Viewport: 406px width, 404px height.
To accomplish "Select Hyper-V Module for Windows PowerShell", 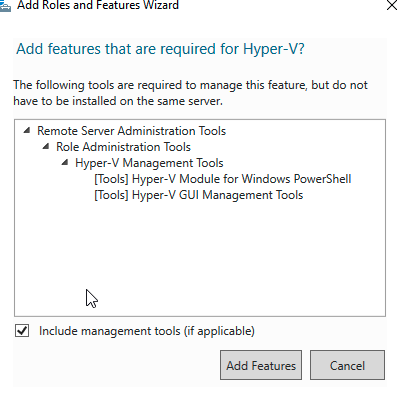I will point(223,179).
